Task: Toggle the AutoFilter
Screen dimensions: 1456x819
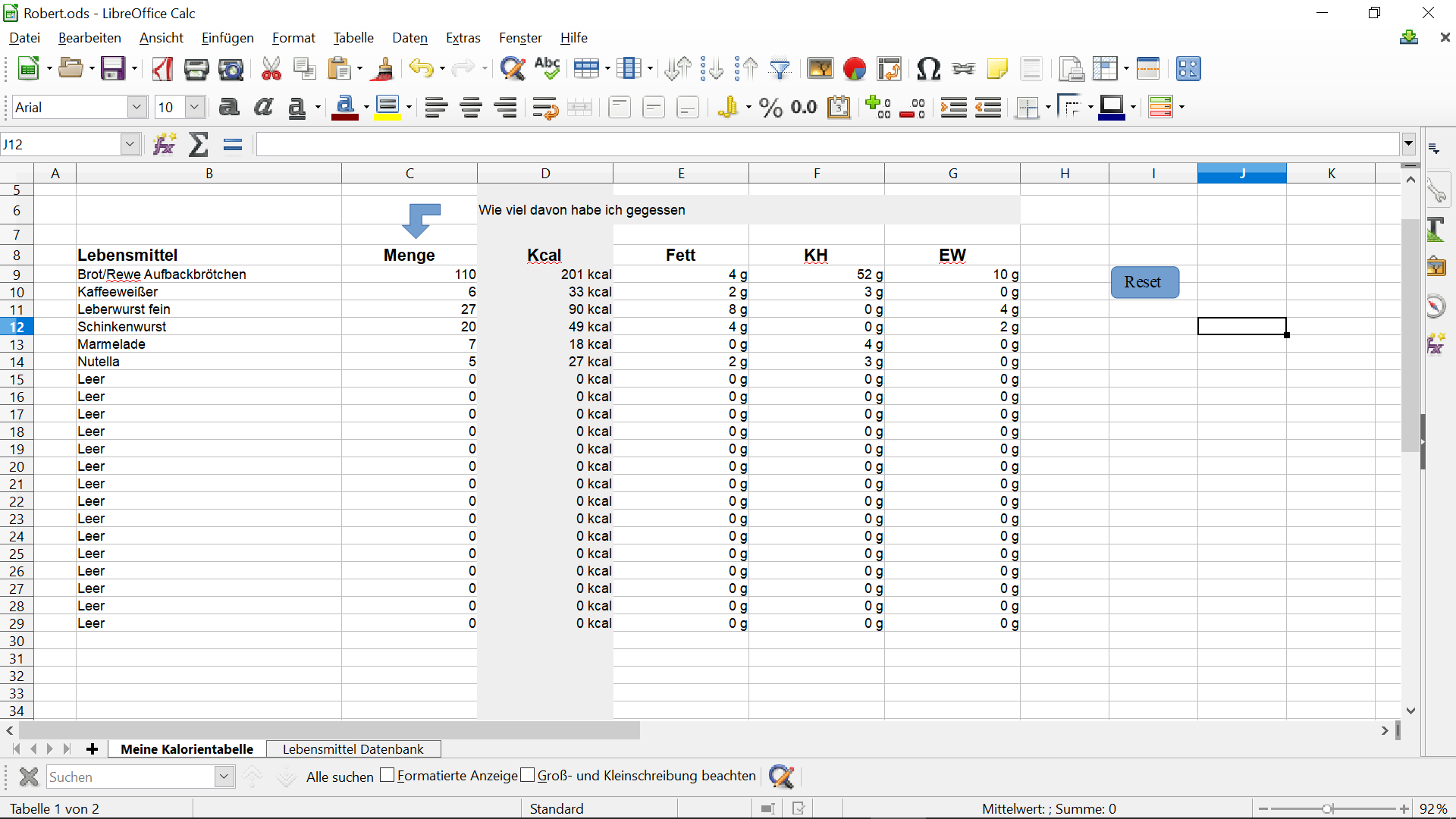Action: (780, 69)
